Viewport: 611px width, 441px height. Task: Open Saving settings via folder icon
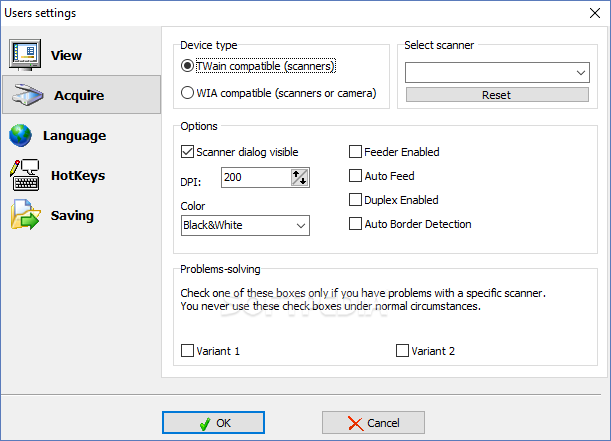[x=26, y=215]
